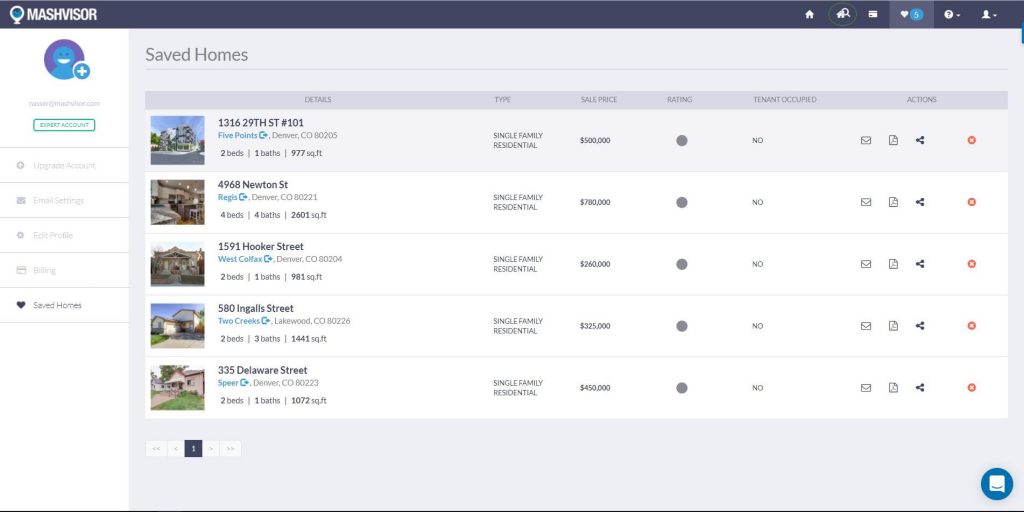The image size is (1024, 512).
Task: Open the user account dropdown menu
Action: 988,14
